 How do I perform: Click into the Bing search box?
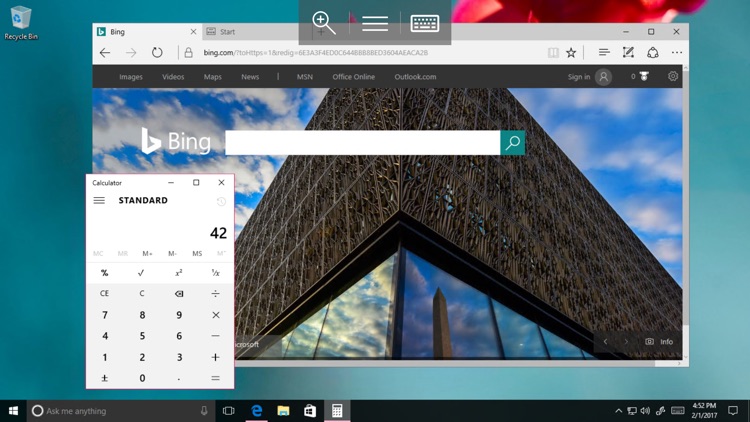tap(363, 143)
